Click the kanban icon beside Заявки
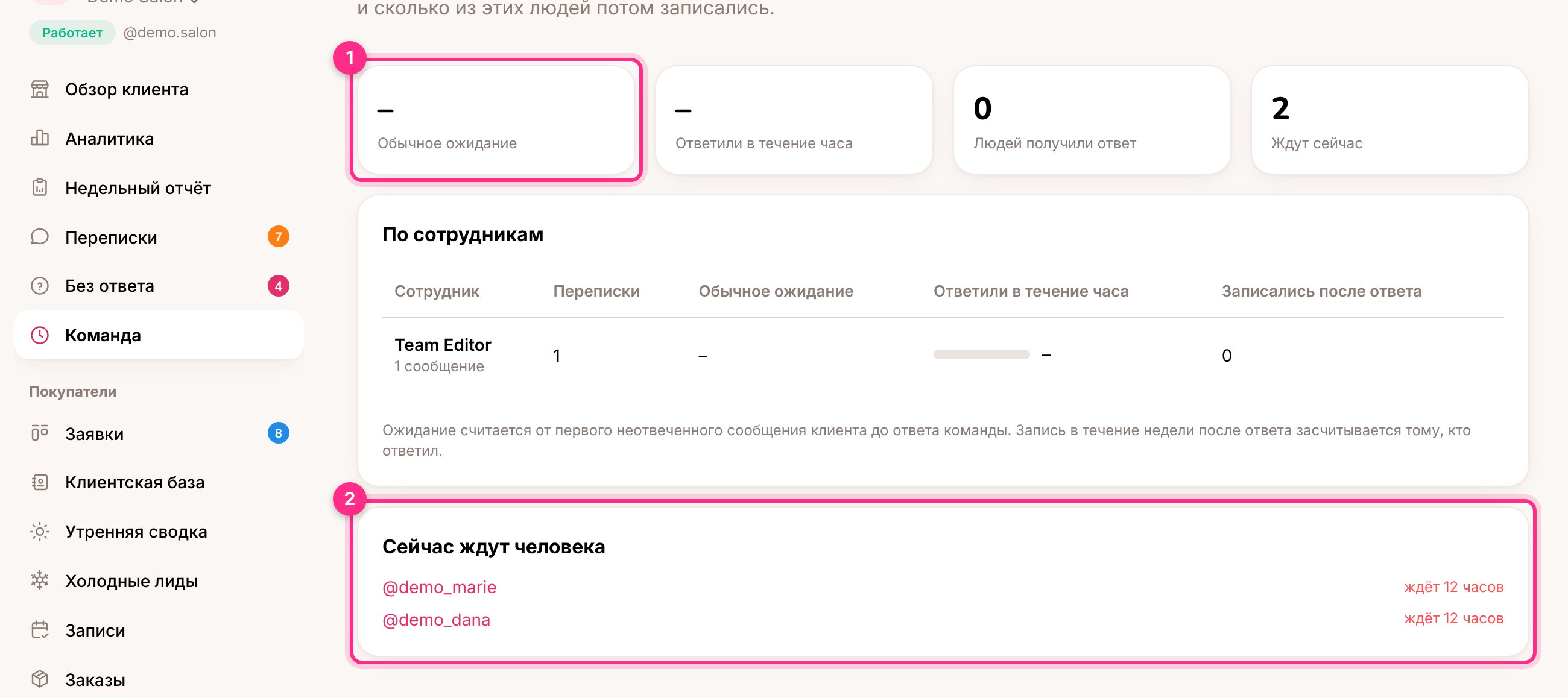 pos(40,433)
